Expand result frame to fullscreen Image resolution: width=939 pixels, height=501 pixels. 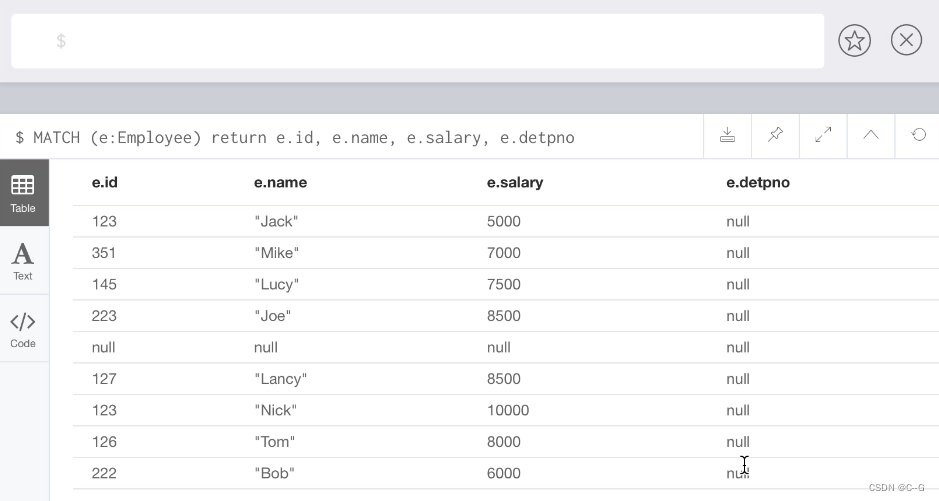pyautogui.click(x=823, y=136)
